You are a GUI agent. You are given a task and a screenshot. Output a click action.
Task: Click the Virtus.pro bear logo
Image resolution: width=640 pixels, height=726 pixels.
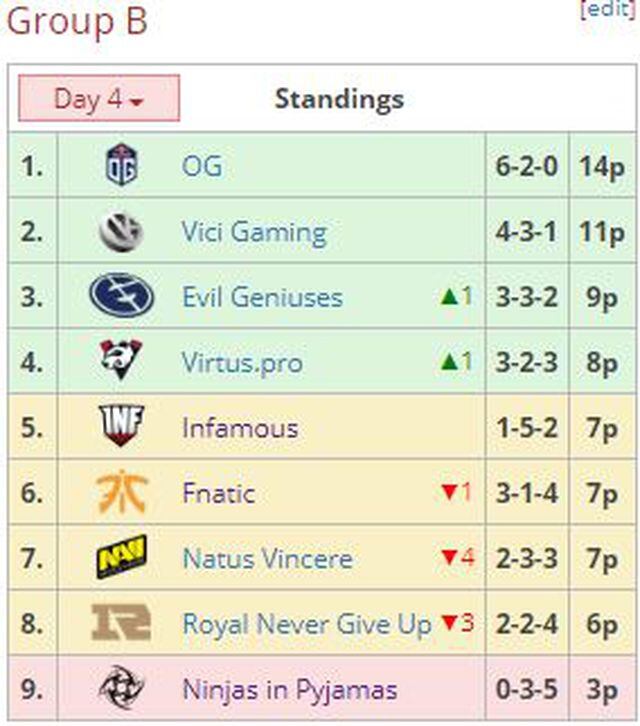point(121,361)
